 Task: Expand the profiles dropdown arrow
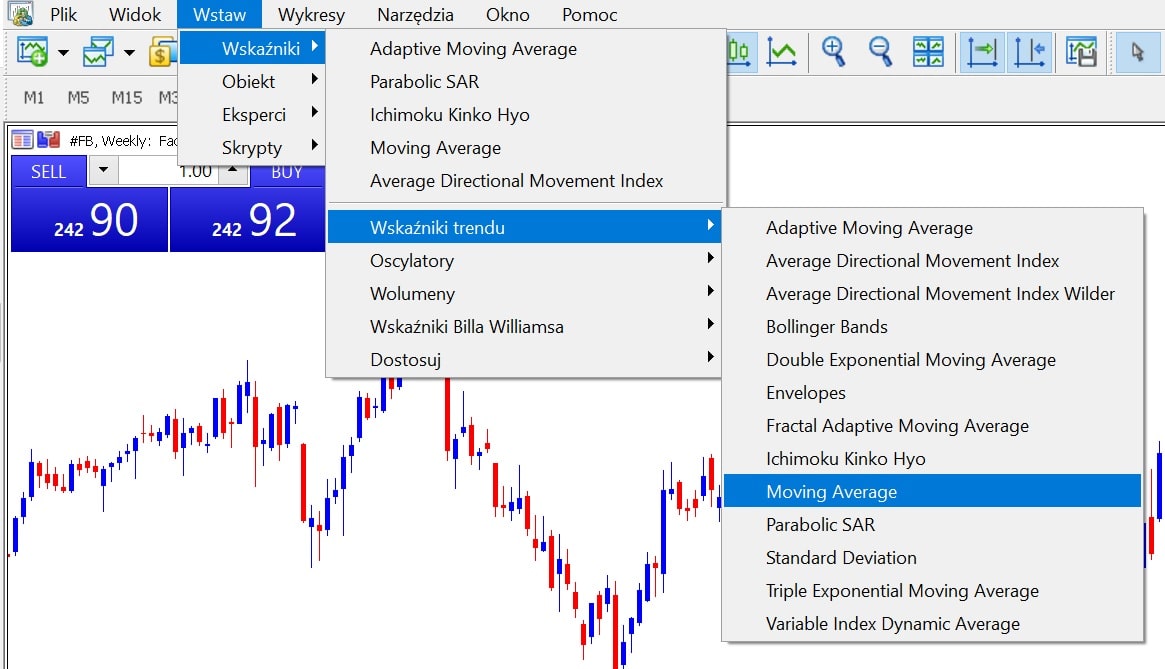[x=129, y=52]
